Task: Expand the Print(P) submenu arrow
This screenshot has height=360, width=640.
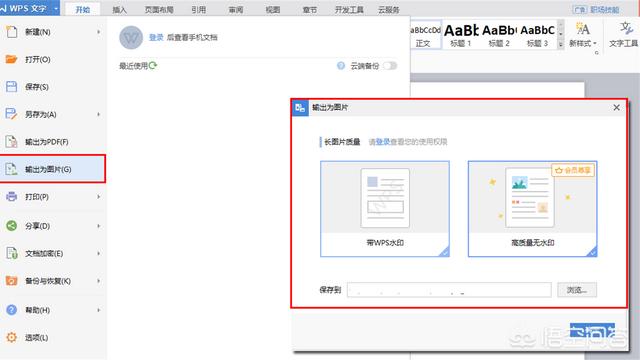Action: (x=98, y=197)
